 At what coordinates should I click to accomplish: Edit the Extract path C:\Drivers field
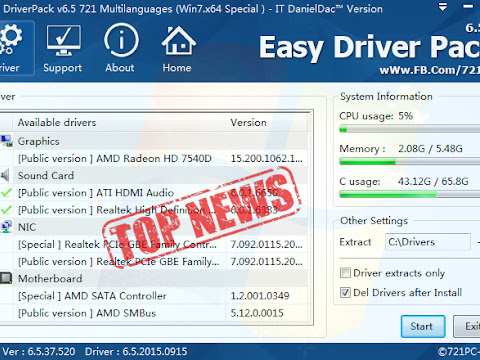coord(428,242)
